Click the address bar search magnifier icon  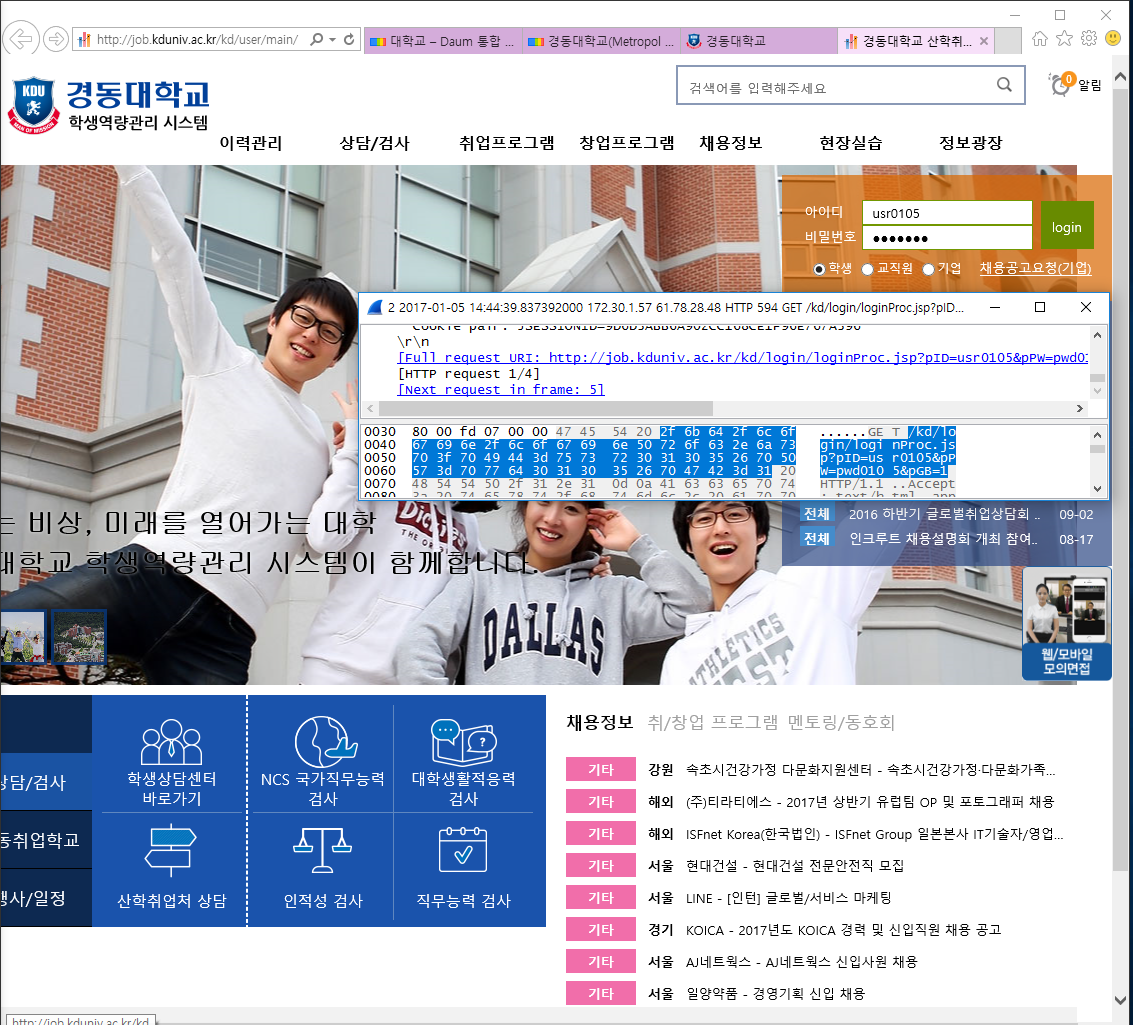click(x=316, y=39)
